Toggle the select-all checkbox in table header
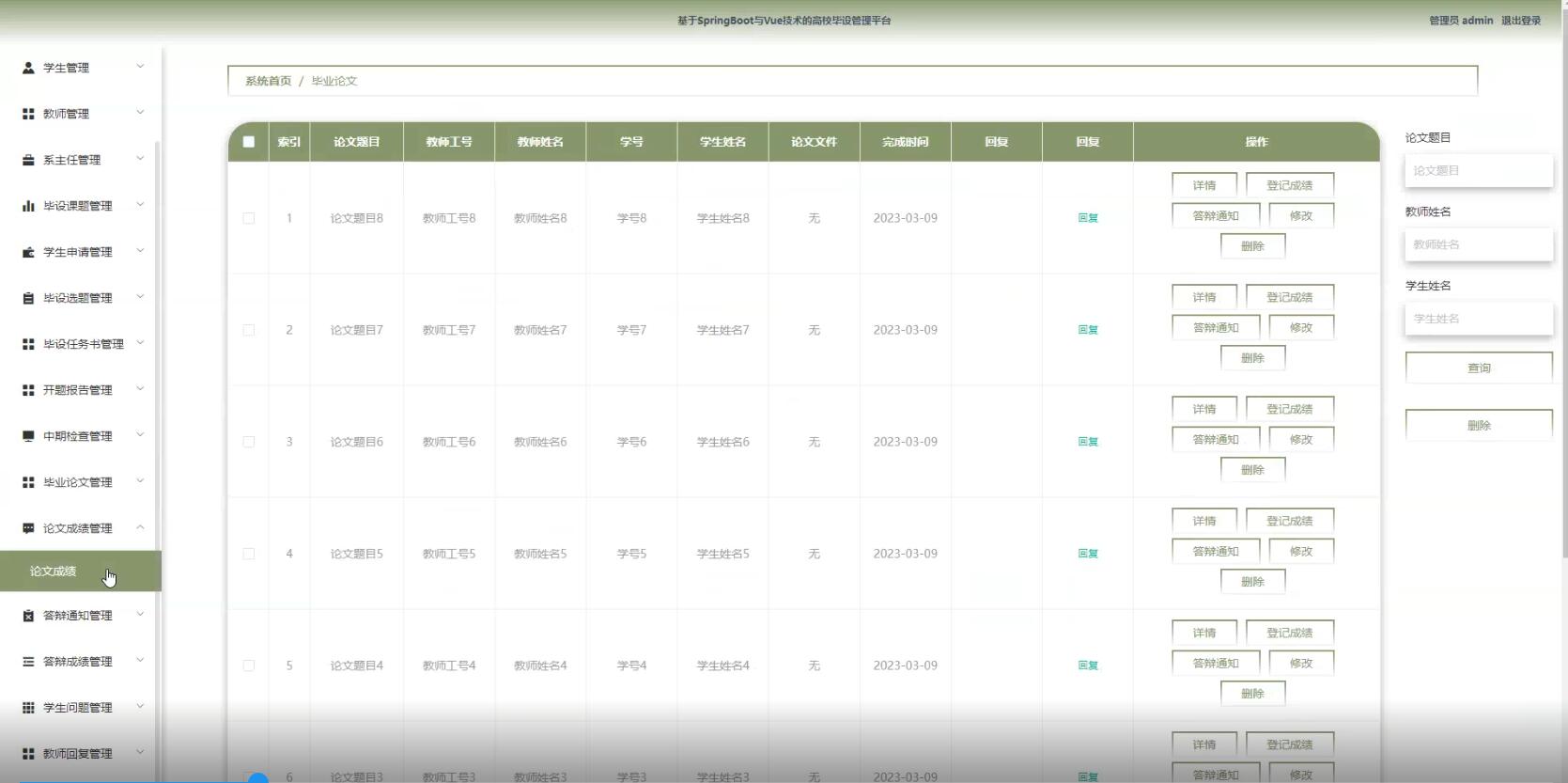The height and width of the screenshot is (783, 1568). [x=249, y=142]
